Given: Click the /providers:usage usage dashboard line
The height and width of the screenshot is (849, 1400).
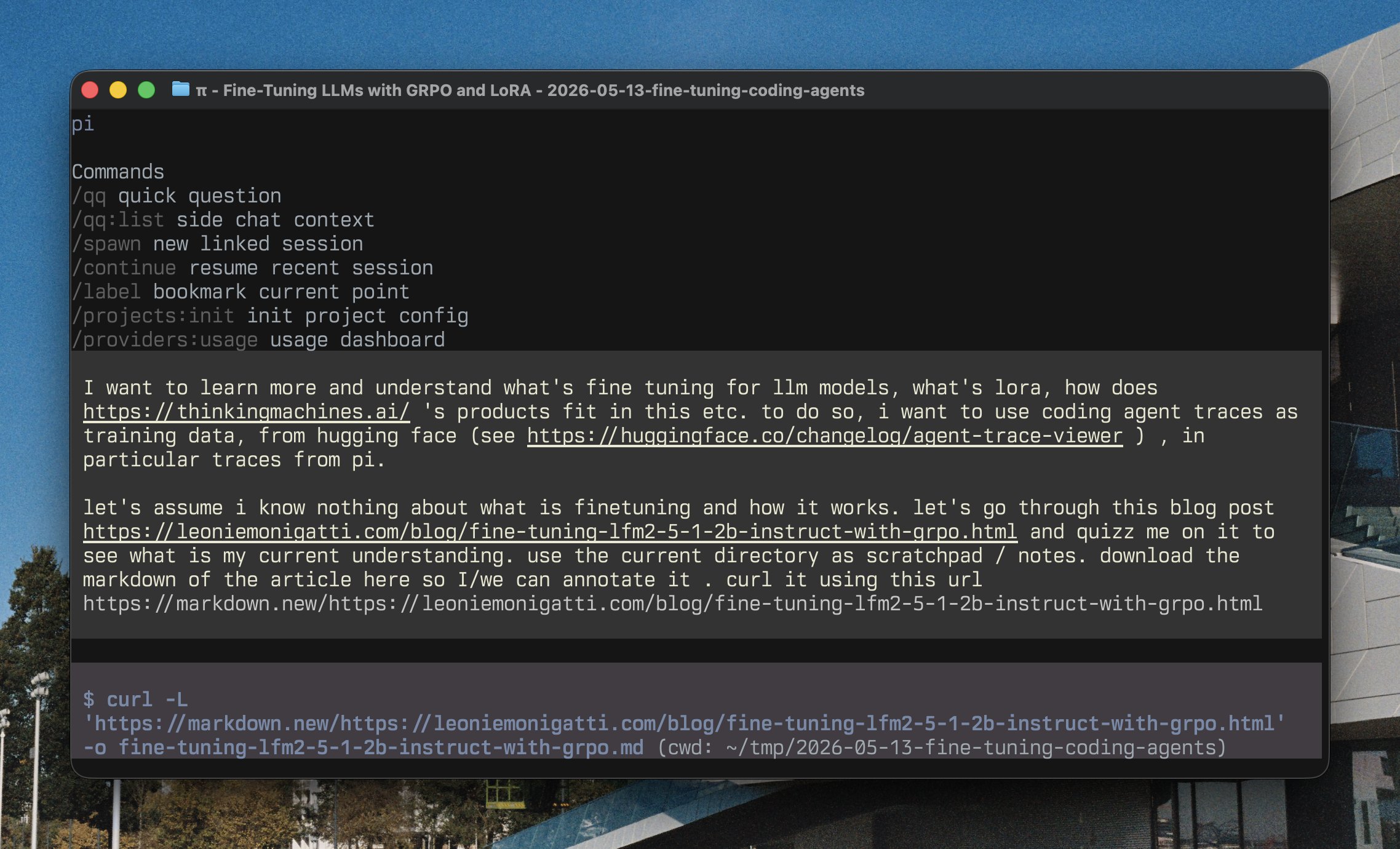Looking at the screenshot, I should [258, 340].
